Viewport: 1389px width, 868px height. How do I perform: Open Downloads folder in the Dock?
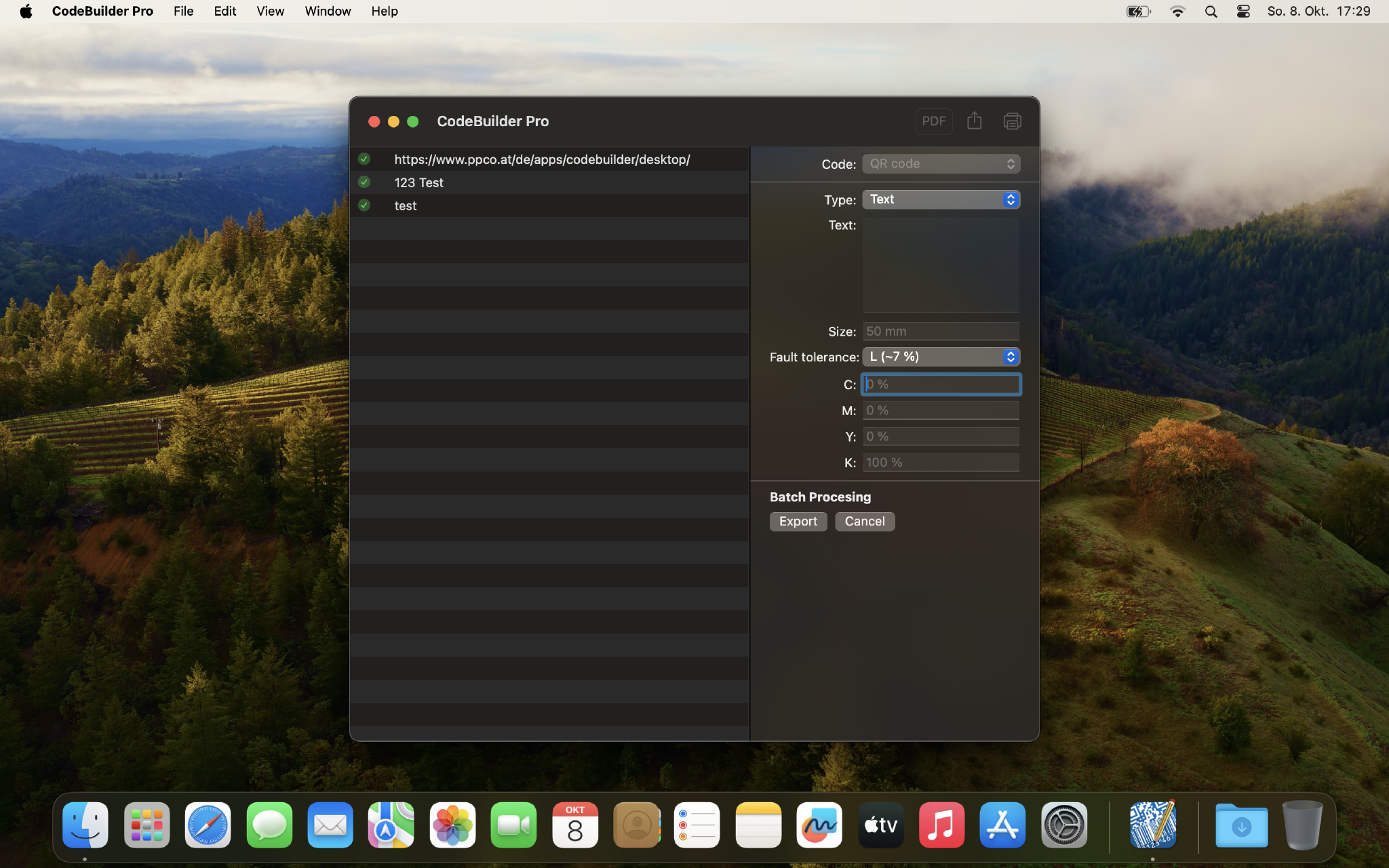[x=1241, y=825]
